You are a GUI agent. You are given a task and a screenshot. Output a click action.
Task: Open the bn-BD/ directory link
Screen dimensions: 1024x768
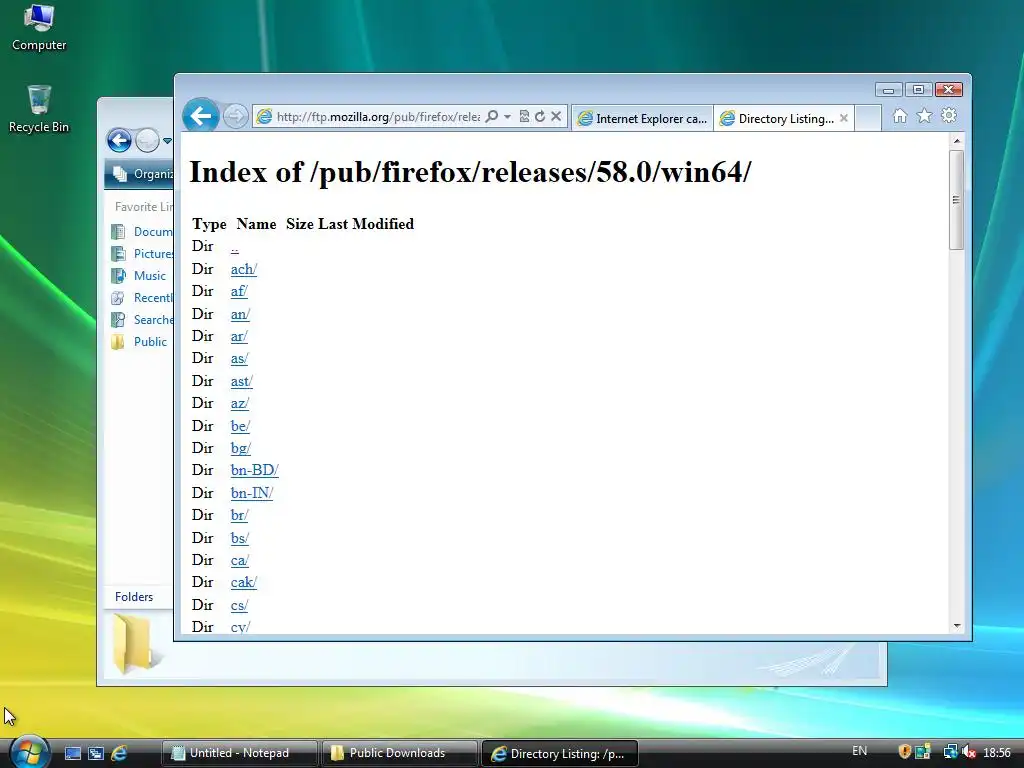(255, 470)
